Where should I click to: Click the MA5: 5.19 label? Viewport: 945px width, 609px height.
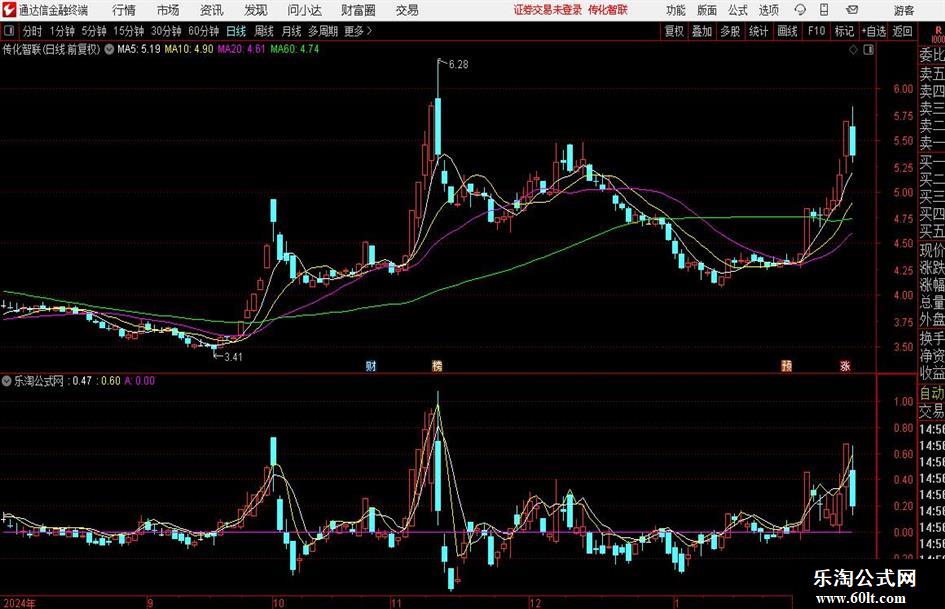click(x=139, y=49)
